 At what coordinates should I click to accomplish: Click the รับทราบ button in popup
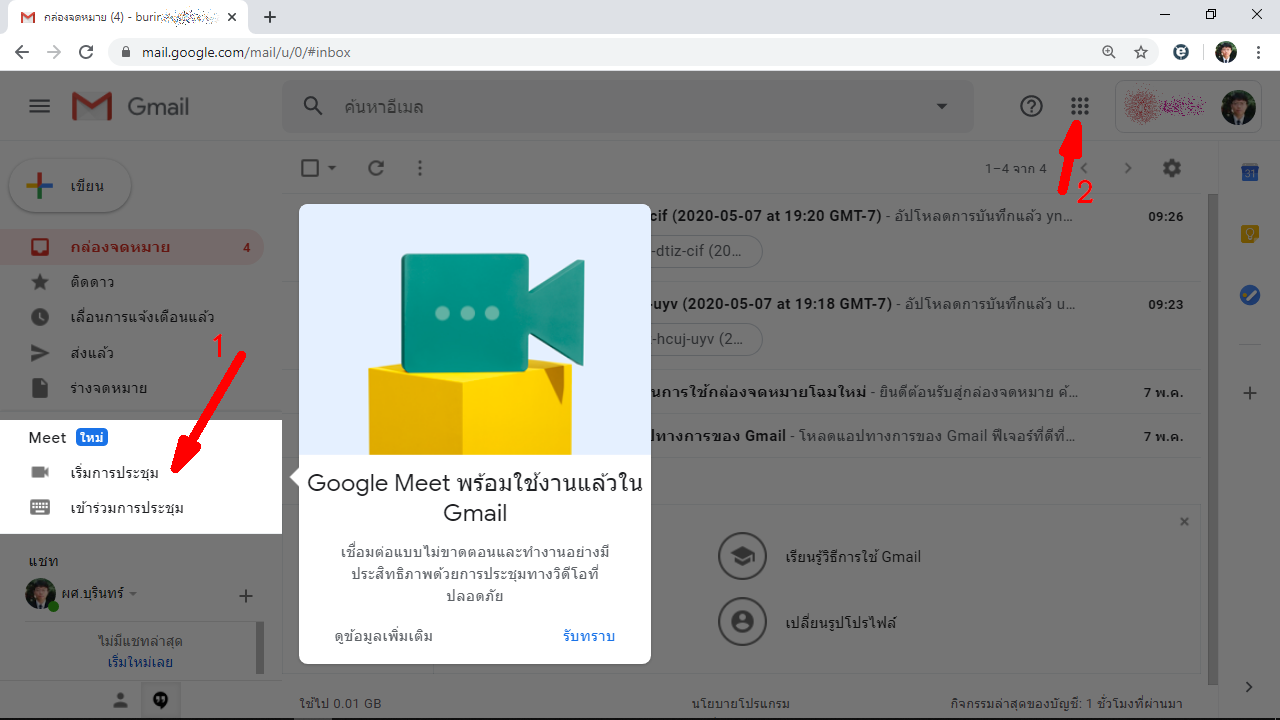click(588, 636)
